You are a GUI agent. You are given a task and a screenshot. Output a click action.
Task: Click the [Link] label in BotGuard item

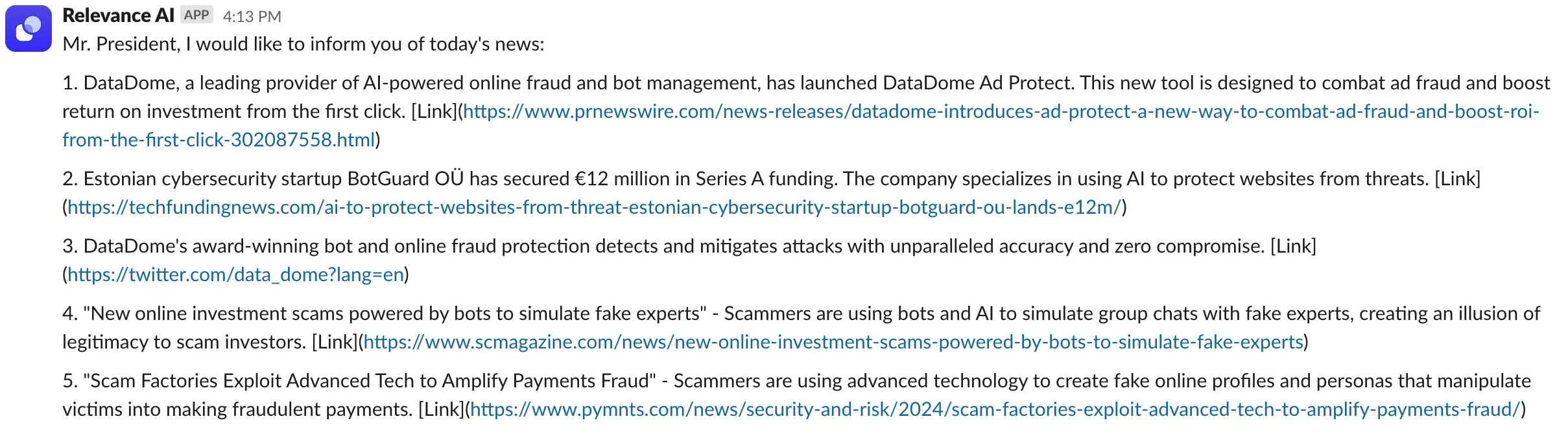point(1457,179)
